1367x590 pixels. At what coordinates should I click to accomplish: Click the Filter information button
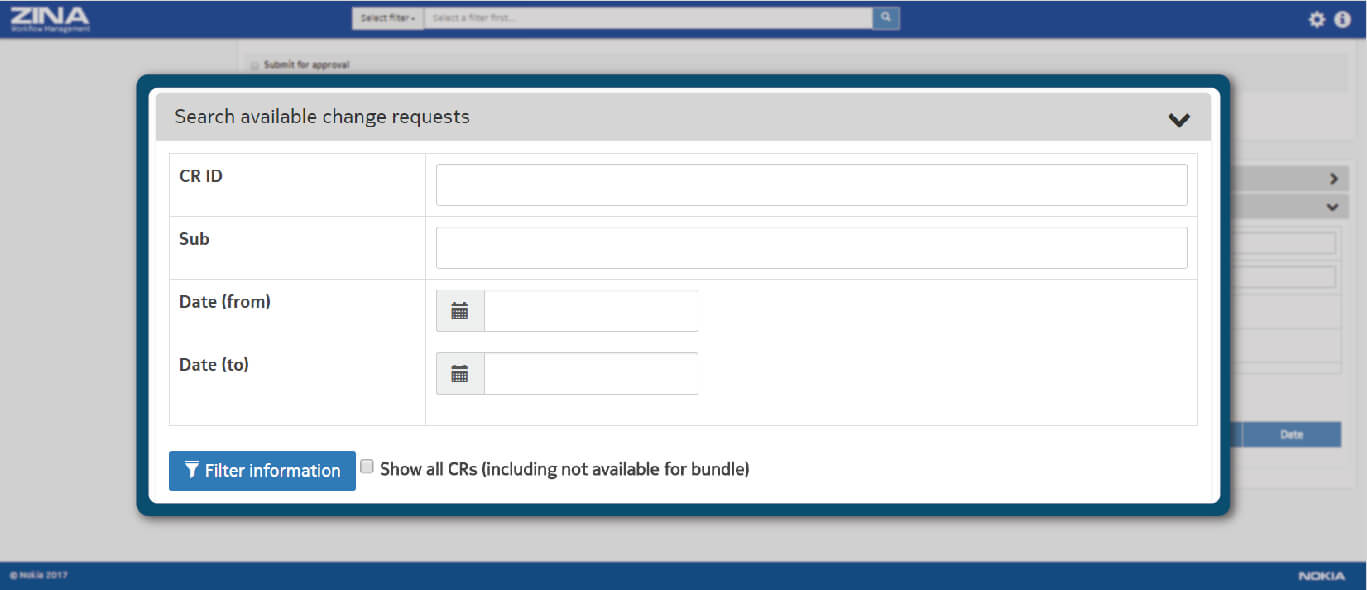click(x=262, y=471)
